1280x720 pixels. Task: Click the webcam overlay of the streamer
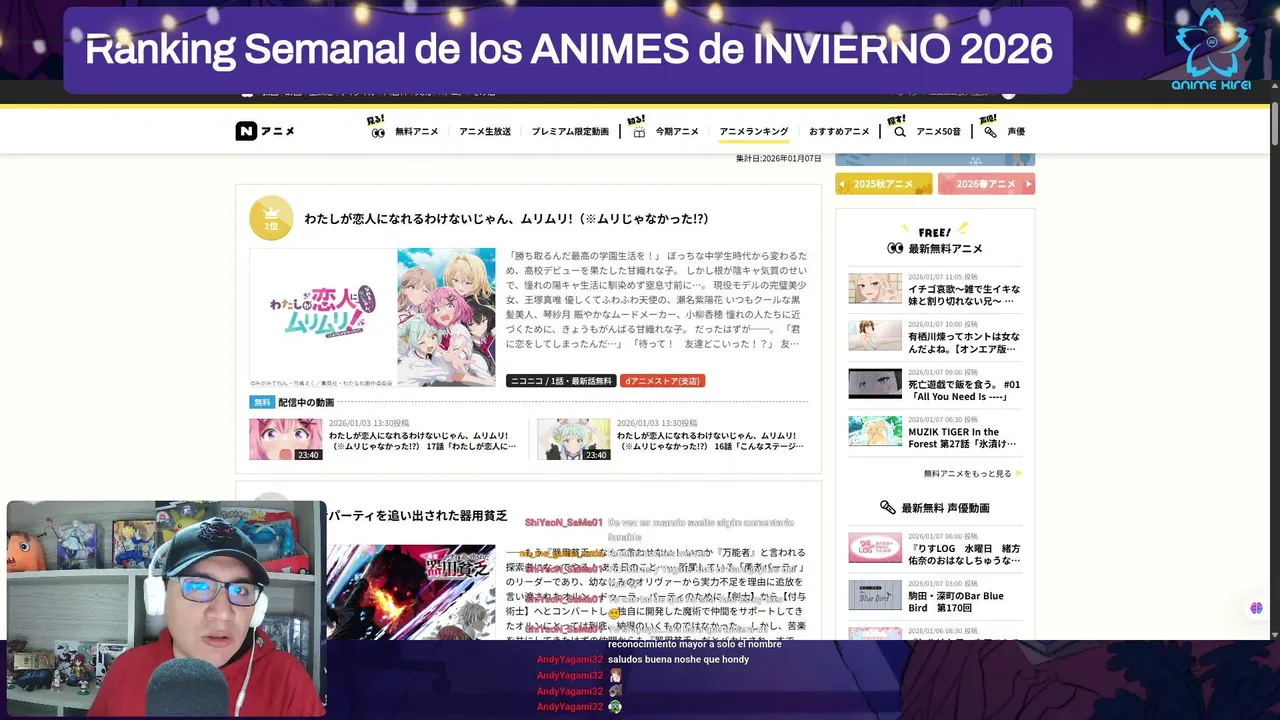pos(166,609)
